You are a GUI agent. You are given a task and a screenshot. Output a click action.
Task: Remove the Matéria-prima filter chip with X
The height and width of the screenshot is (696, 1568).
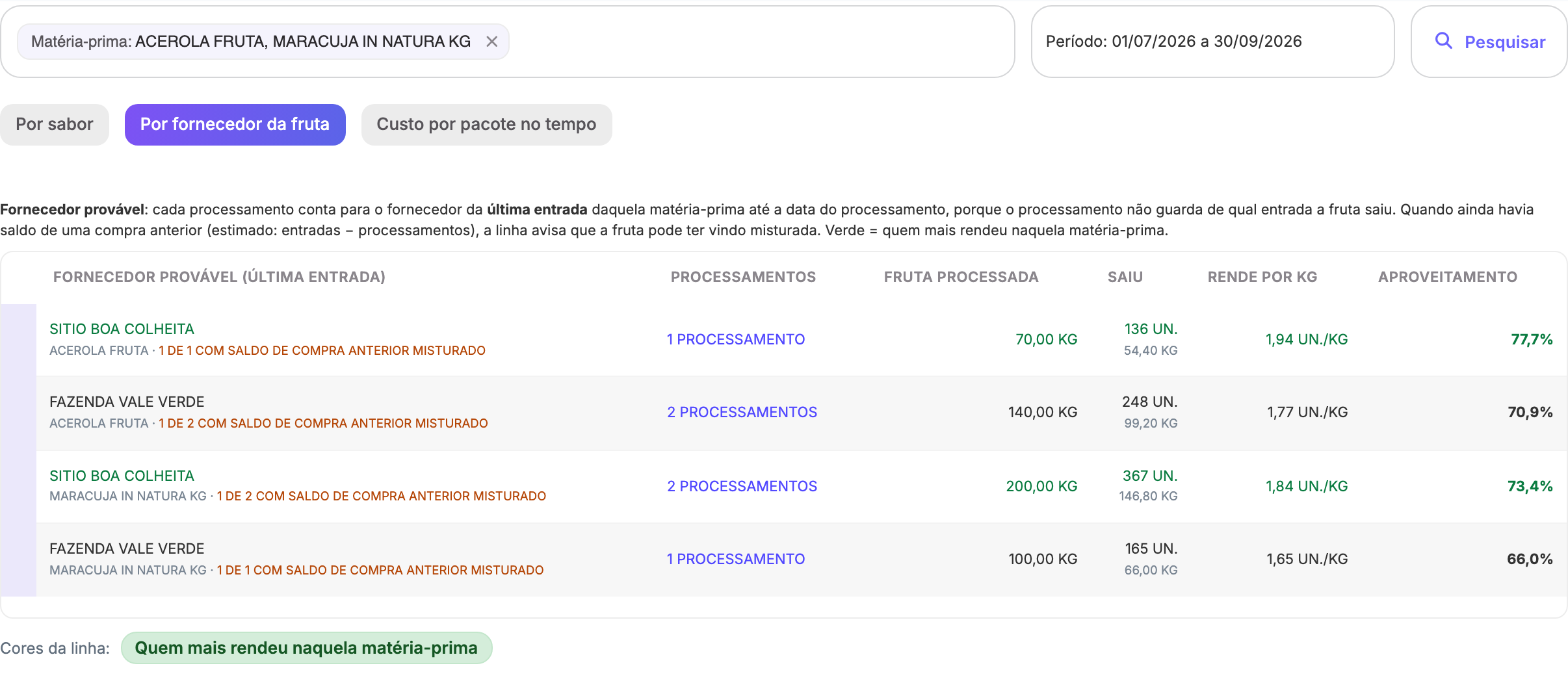(x=492, y=42)
